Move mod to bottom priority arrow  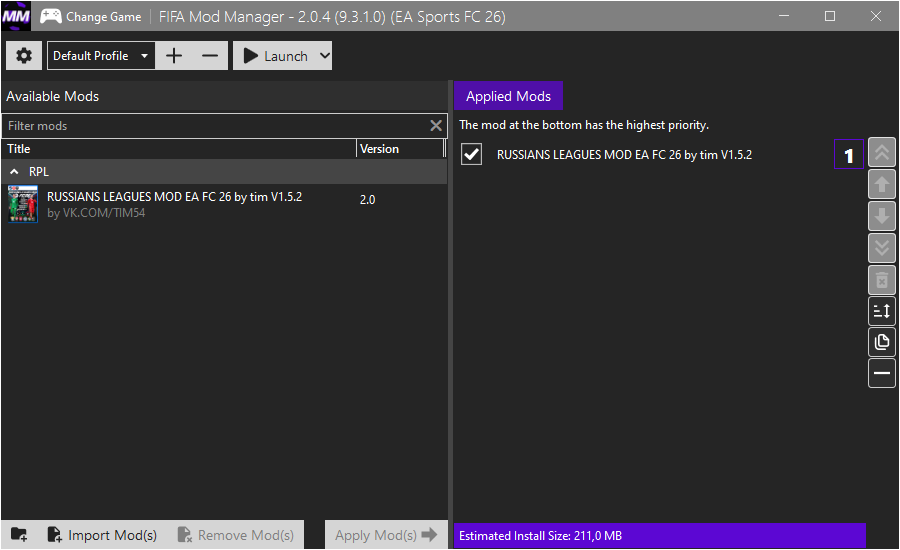[x=882, y=247]
